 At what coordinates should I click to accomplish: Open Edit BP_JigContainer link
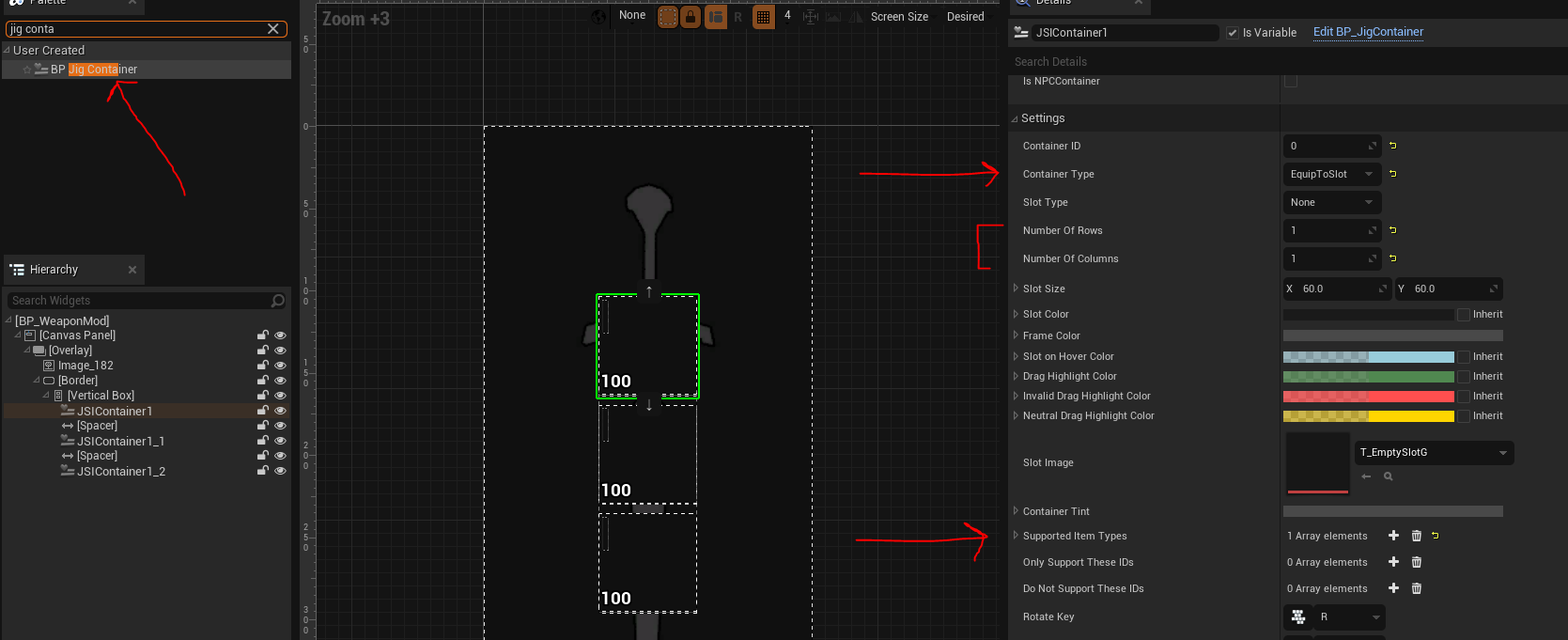[1368, 32]
